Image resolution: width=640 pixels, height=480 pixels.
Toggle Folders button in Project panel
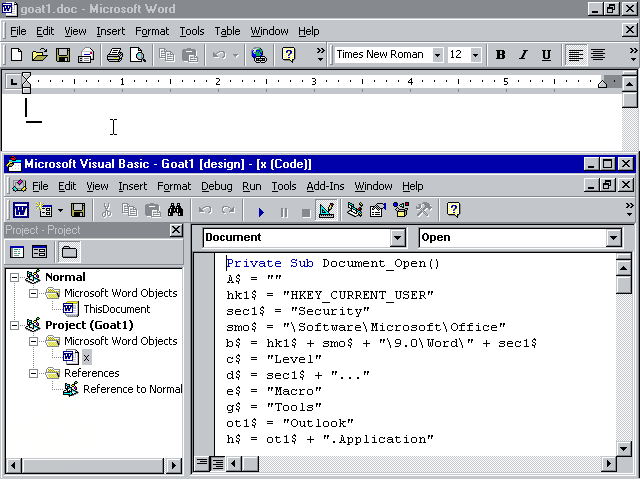pyautogui.click(x=69, y=252)
